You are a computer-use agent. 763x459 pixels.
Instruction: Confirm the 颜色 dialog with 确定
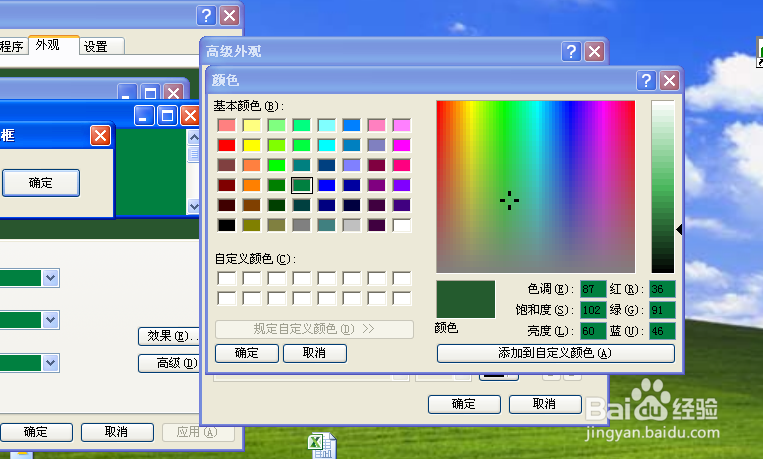(x=247, y=353)
